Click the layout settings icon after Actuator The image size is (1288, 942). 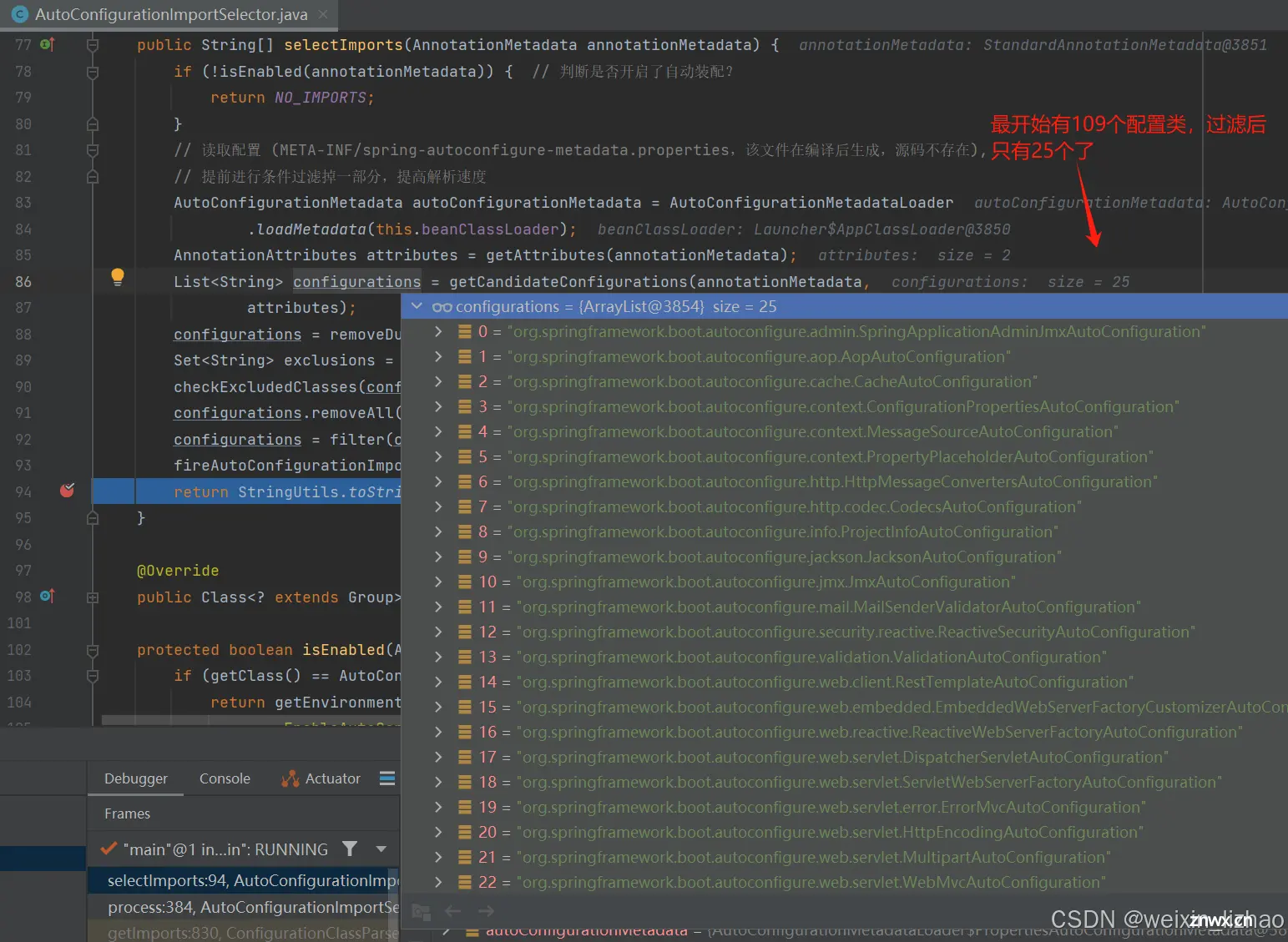click(387, 778)
